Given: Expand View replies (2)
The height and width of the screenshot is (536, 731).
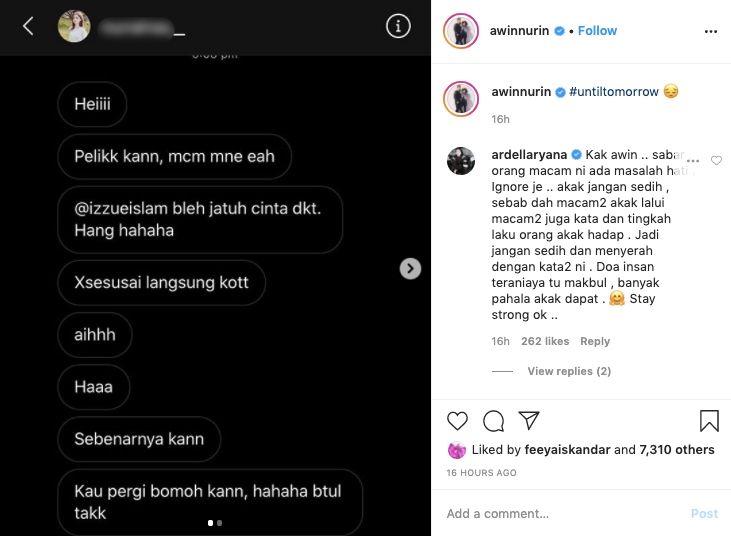Looking at the screenshot, I should pyautogui.click(x=569, y=371).
